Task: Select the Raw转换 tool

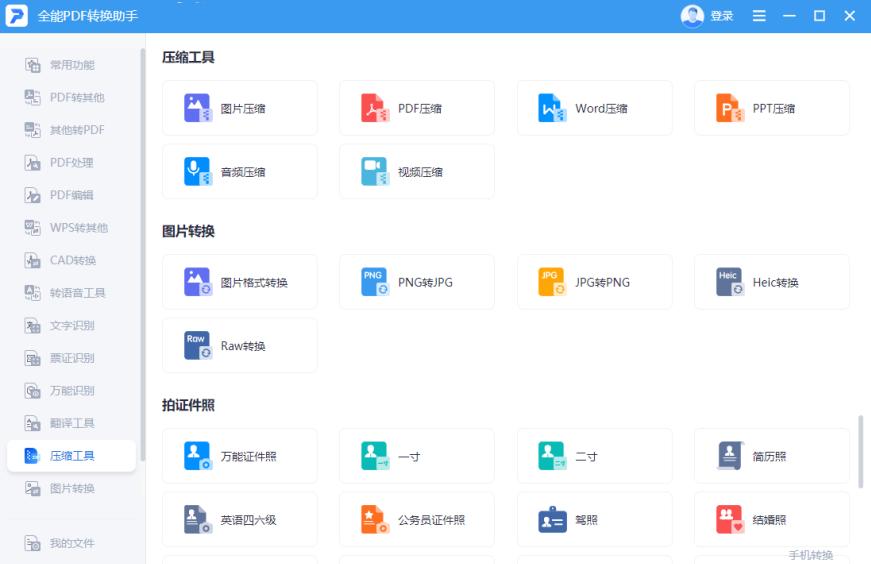Action: pos(240,346)
